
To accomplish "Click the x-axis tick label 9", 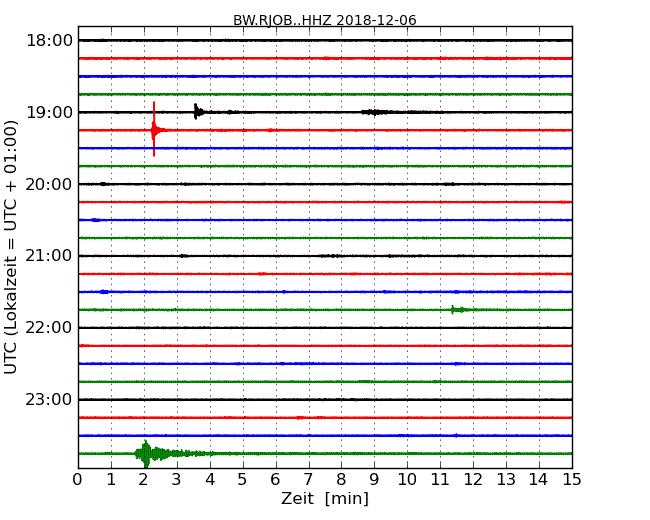I will point(374,480).
